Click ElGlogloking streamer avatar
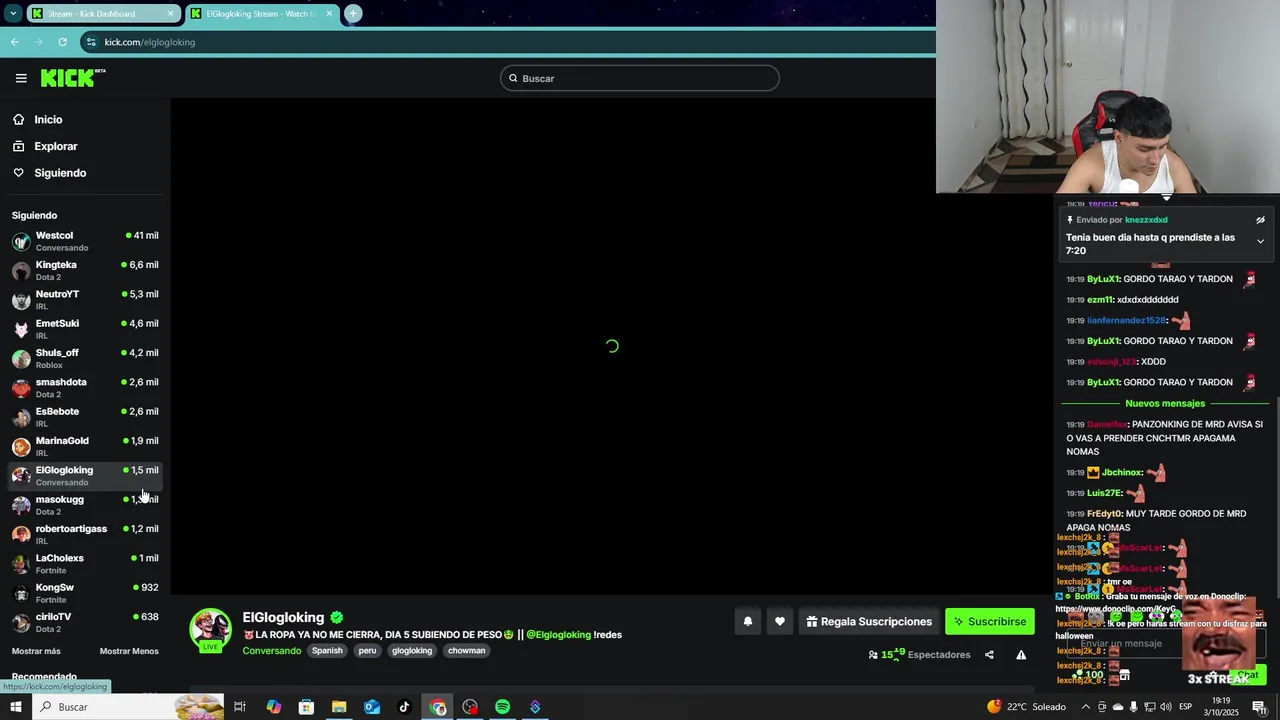 (x=211, y=629)
